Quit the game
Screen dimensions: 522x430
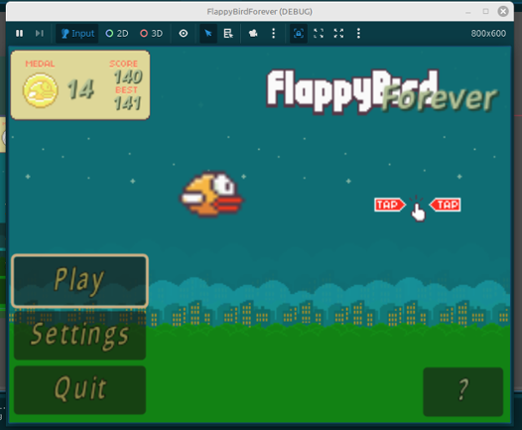[x=80, y=389]
